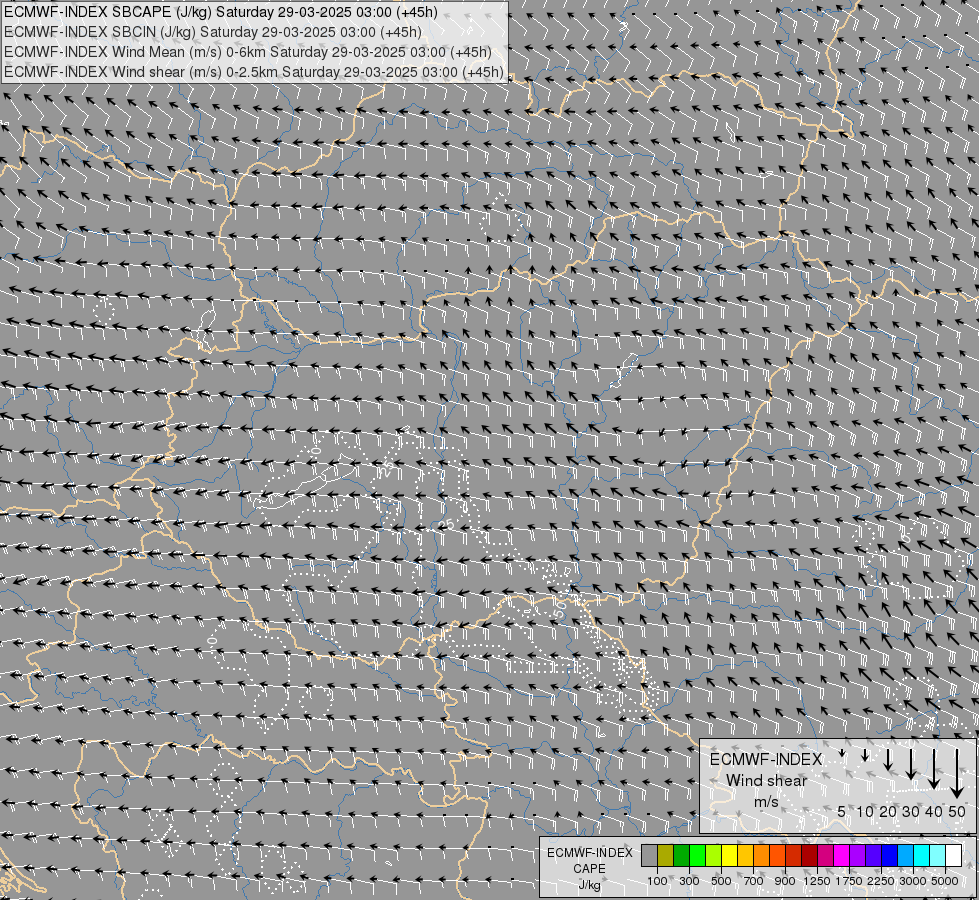Pick the pure yellow CAPE legend swatch
The height and width of the screenshot is (900, 979).
[x=730, y=856]
